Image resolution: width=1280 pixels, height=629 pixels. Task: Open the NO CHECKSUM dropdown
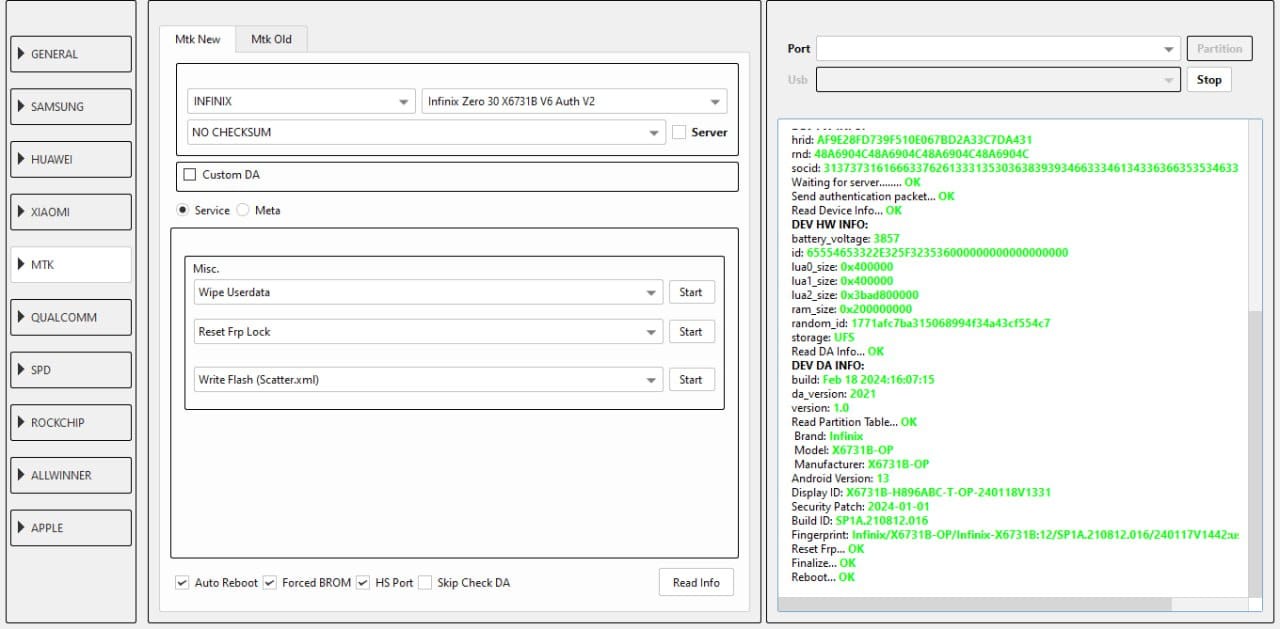[426, 132]
